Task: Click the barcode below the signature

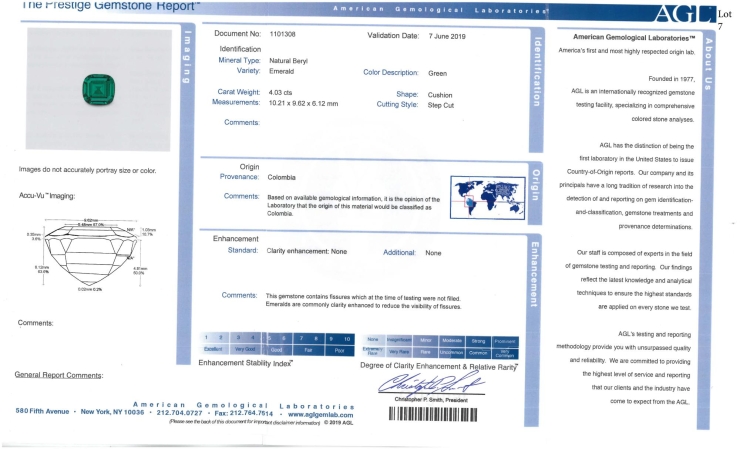Action: pyautogui.click(x=433, y=414)
